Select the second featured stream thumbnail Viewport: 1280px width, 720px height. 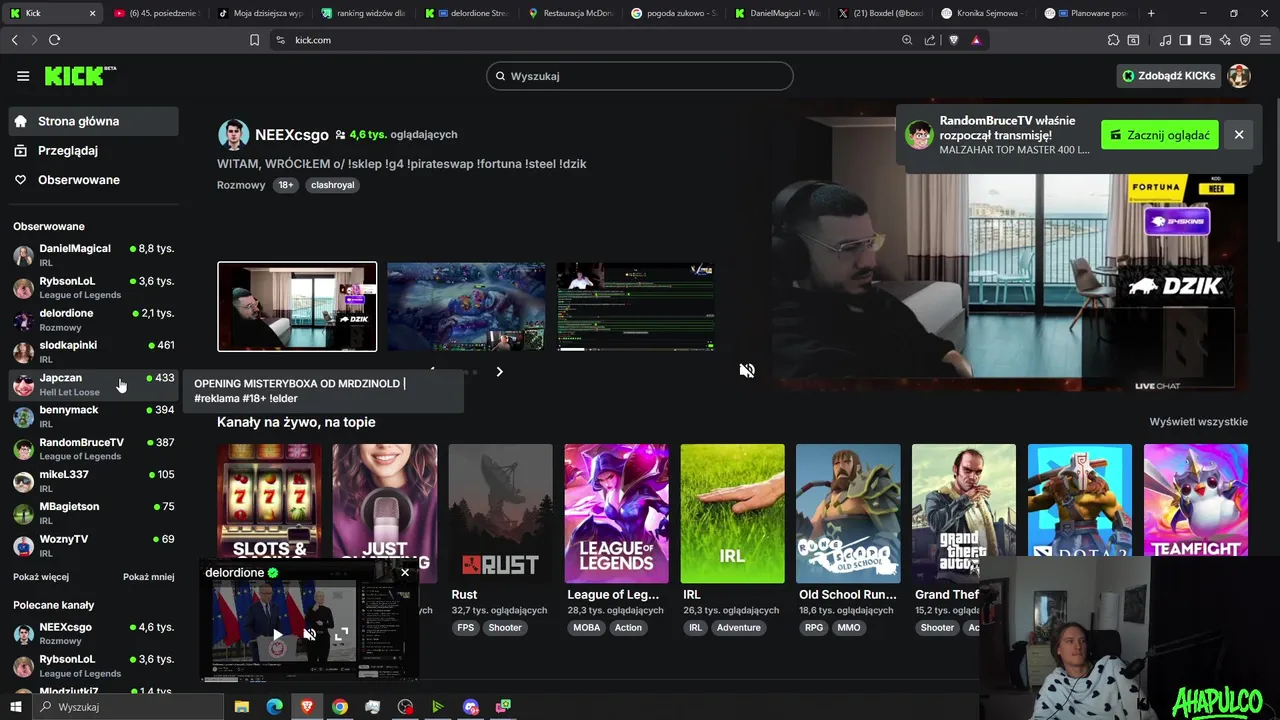pyautogui.click(x=466, y=307)
